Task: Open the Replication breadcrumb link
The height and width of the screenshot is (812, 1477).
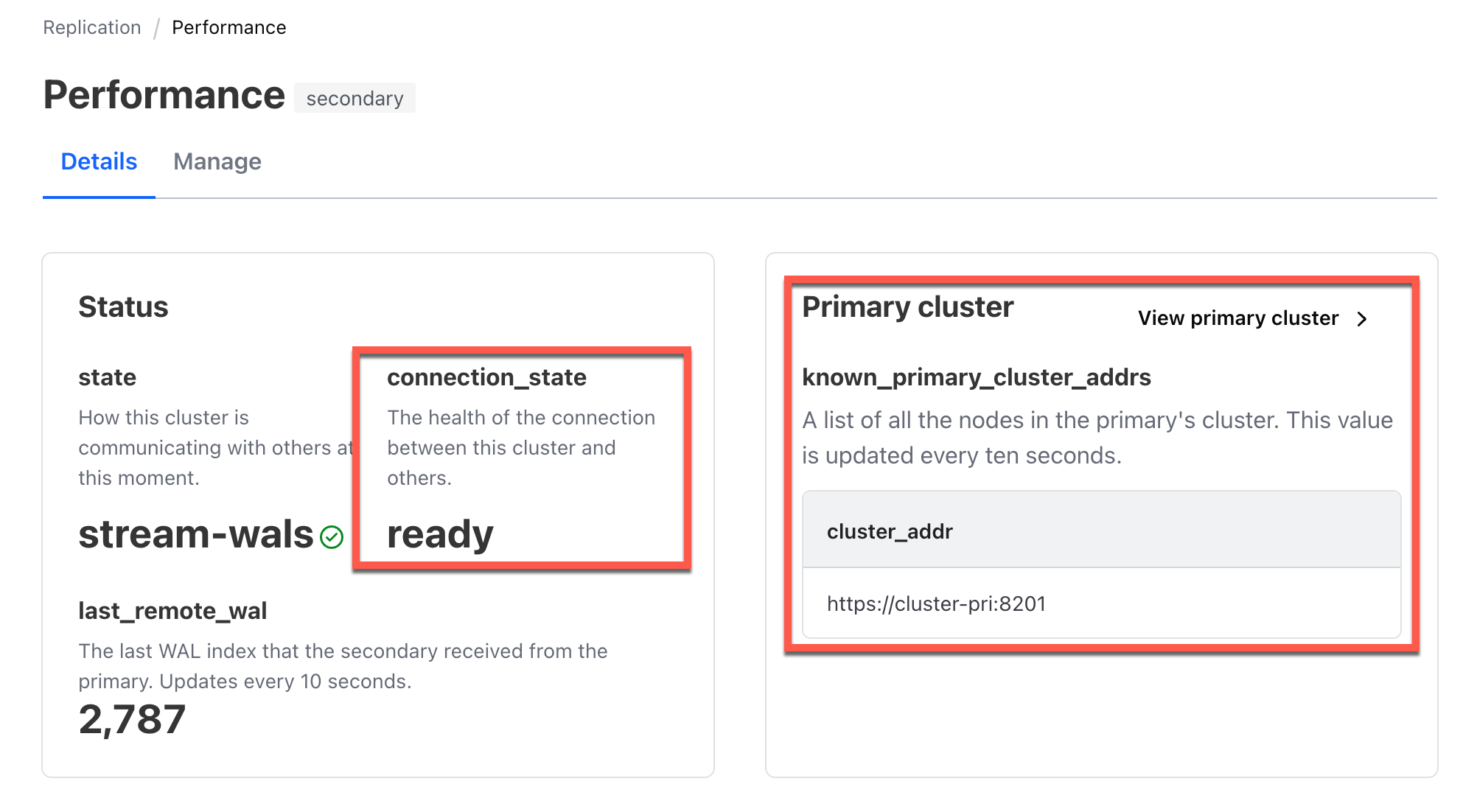Action: tap(91, 27)
